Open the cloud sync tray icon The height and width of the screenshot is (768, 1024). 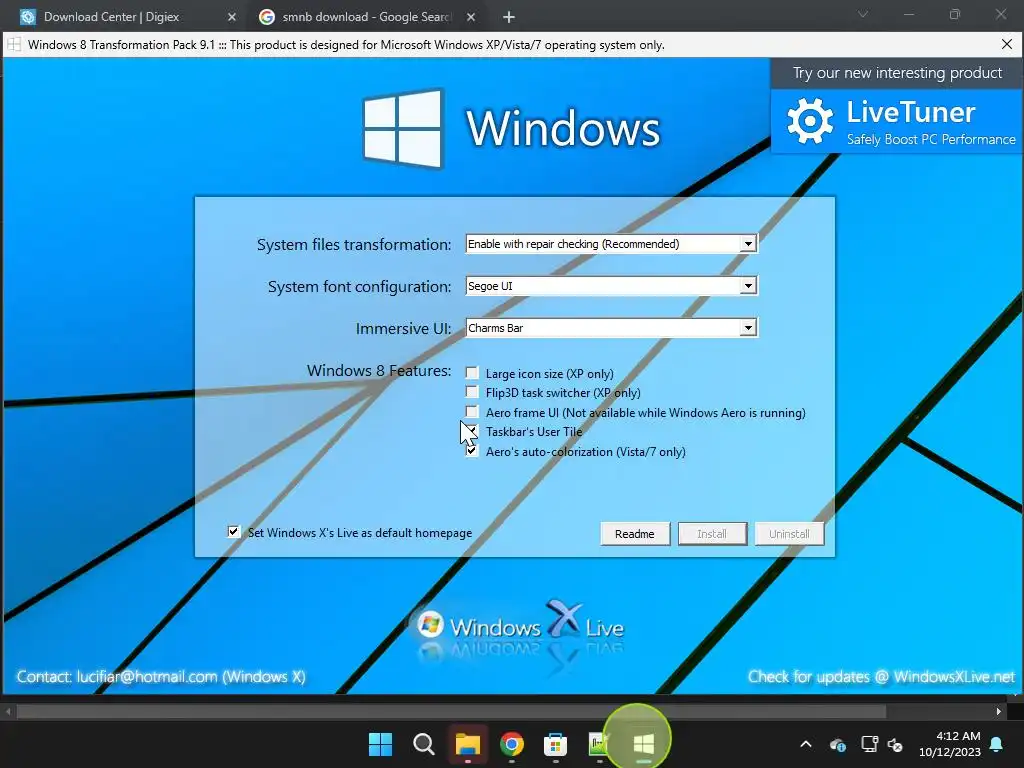coord(838,744)
